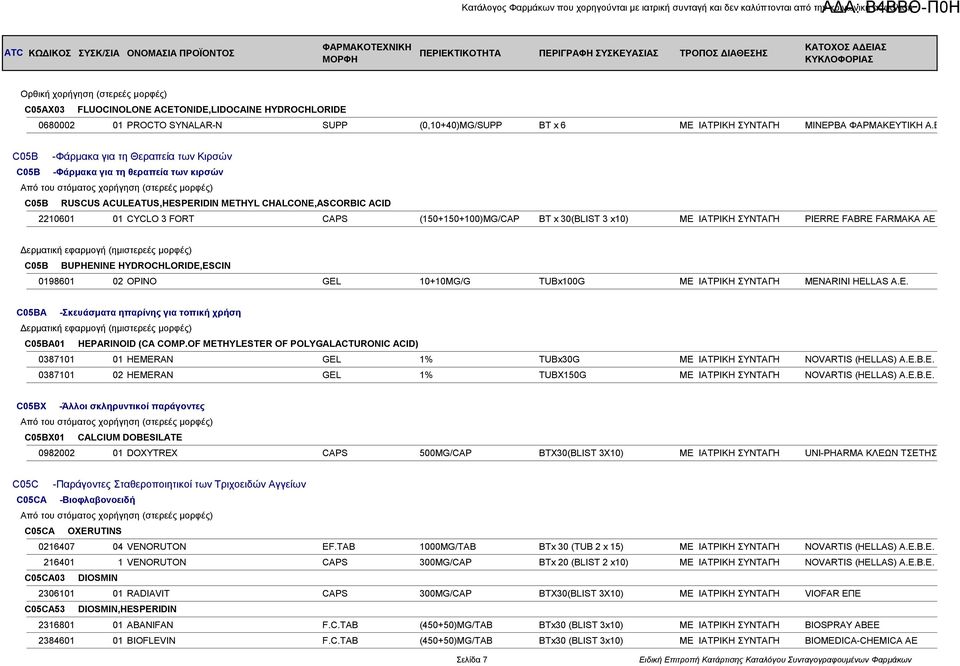Click the product name "BIOFLEVIN"

151,641
